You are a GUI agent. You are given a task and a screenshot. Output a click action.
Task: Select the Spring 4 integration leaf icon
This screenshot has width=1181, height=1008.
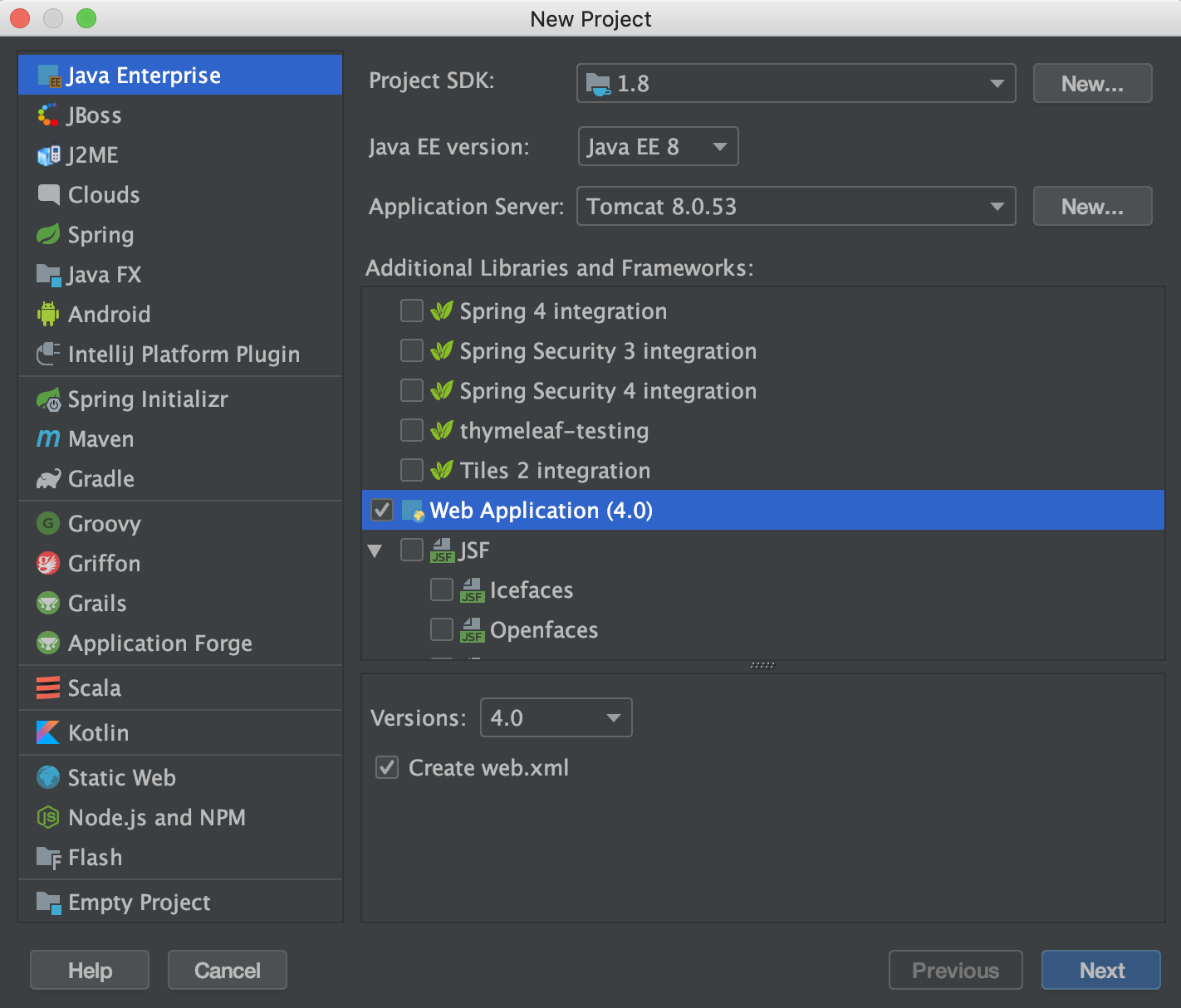pos(442,311)
